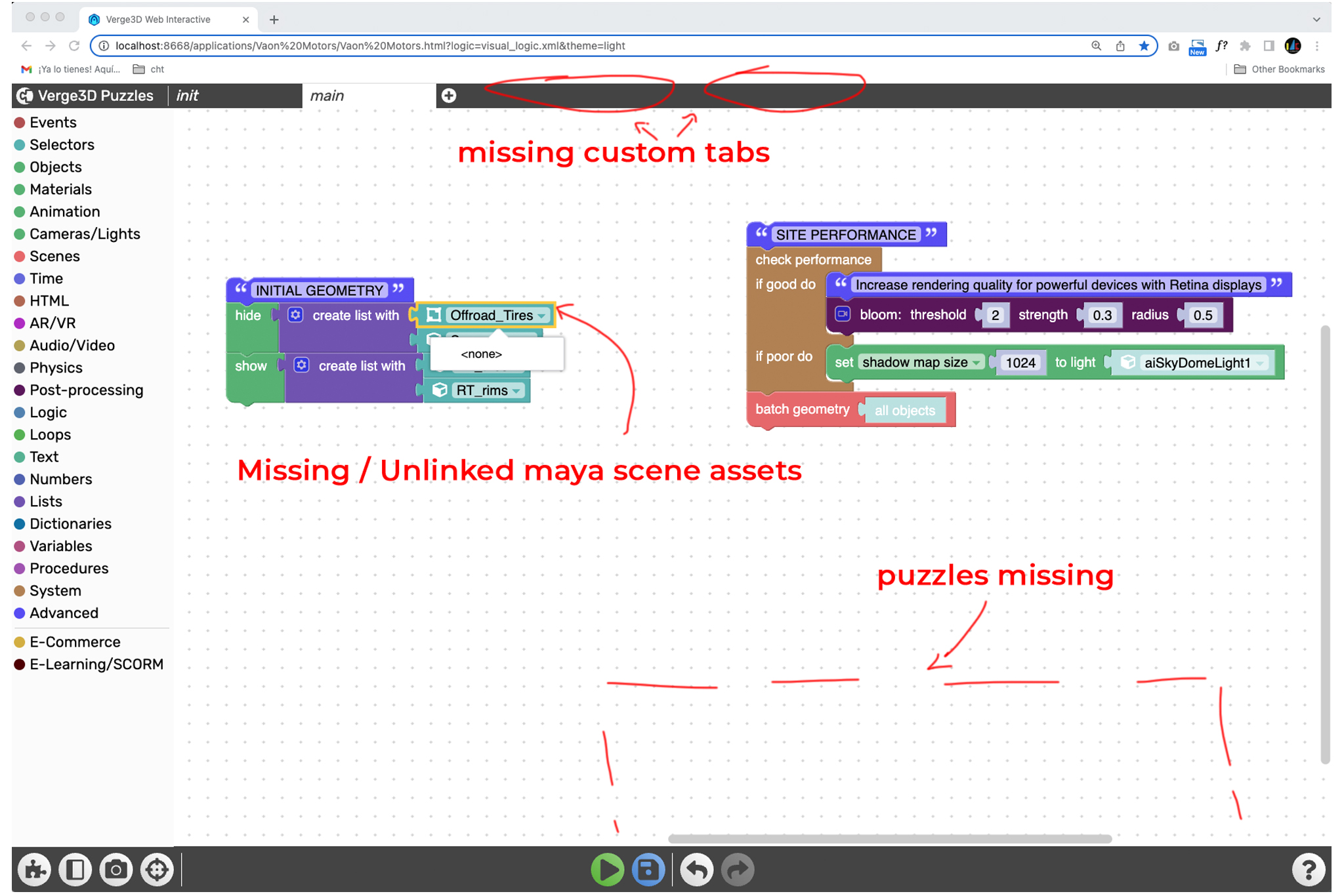Click the zoom magnifier icon in address bar
1344x896 pixels.
click(x=1096, y=46)
